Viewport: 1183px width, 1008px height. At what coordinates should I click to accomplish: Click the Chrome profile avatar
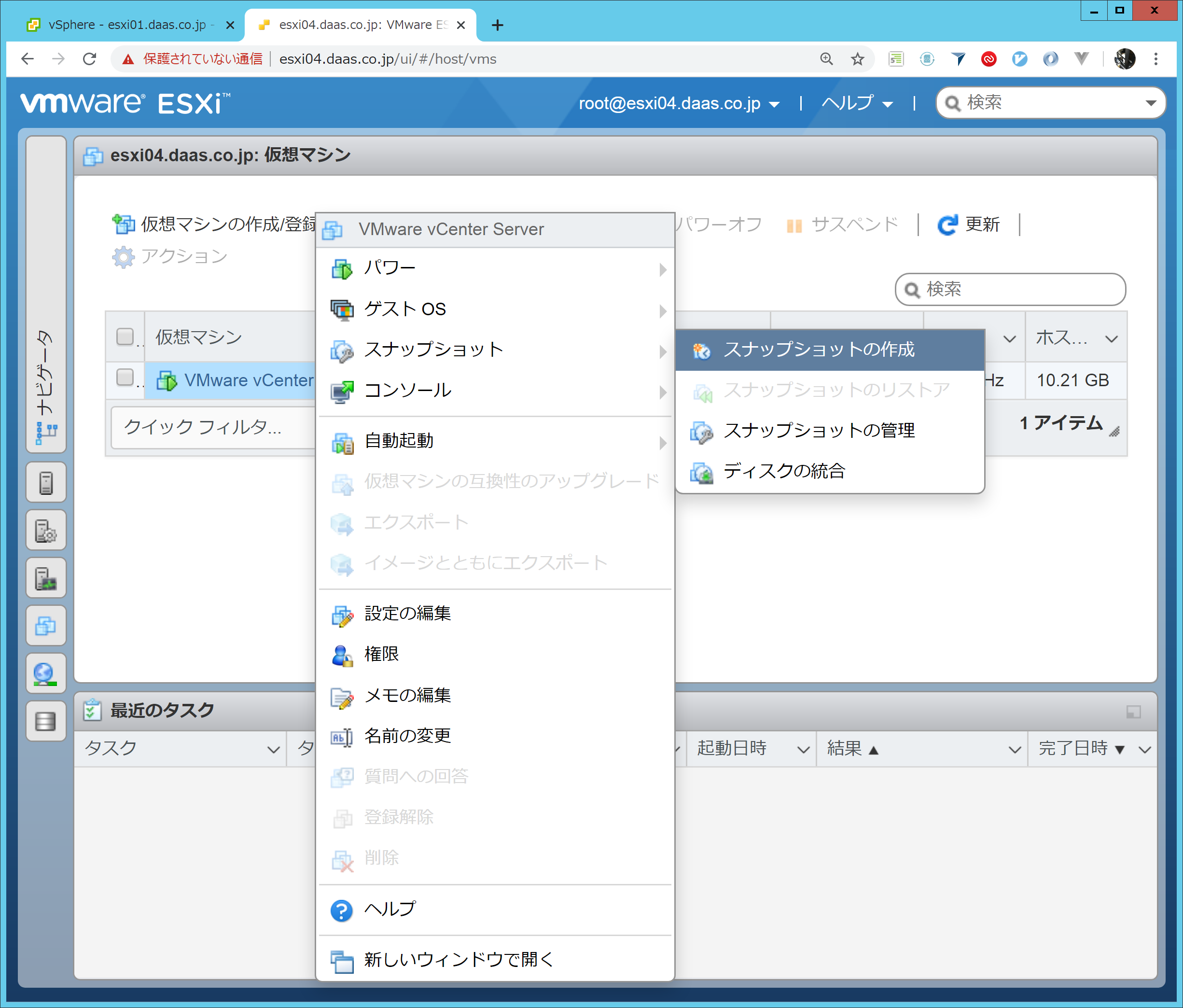[x=1125, y=59]
